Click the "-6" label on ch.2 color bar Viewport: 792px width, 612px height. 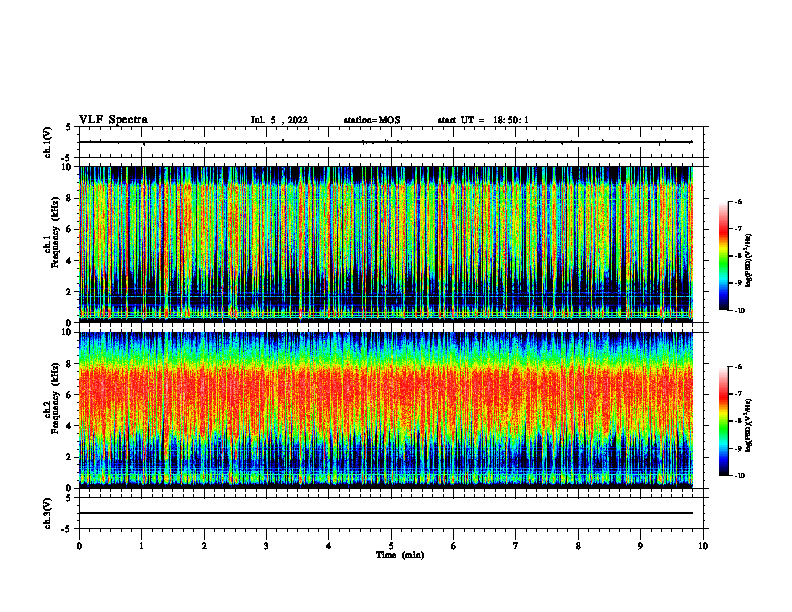pos(739,367)
